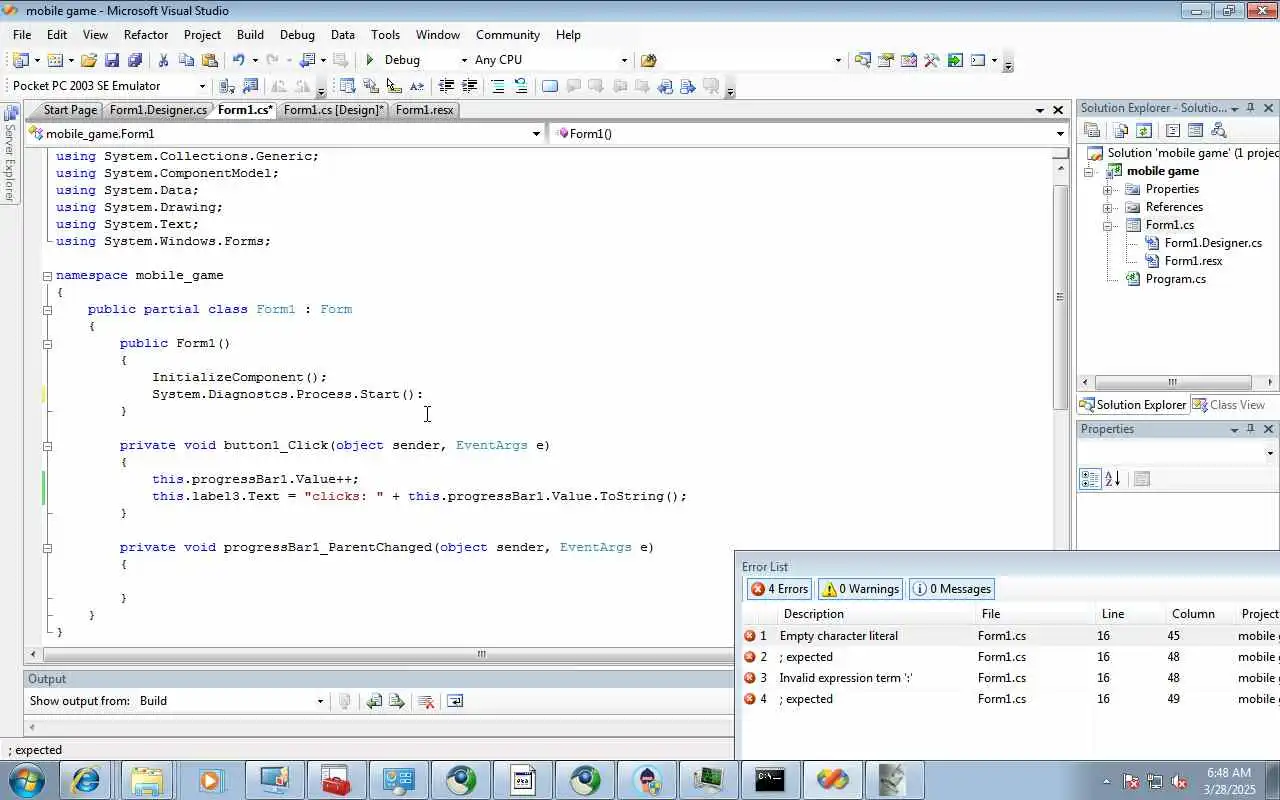Click the Save All toolbar icon
The height and width of the screenshot is (800, 1280).
pos(135,60)
